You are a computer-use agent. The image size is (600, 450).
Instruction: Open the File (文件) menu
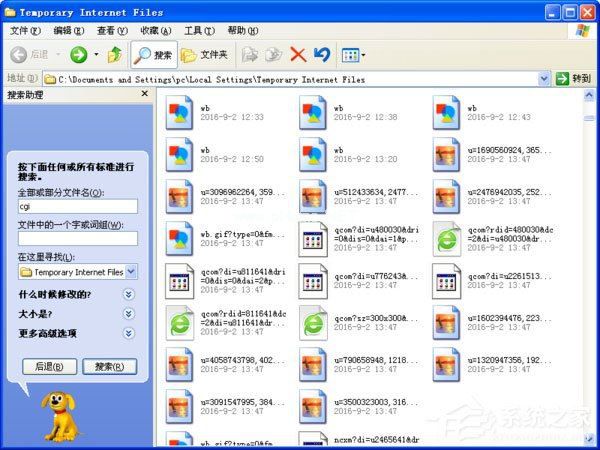(x=25, y=31)
